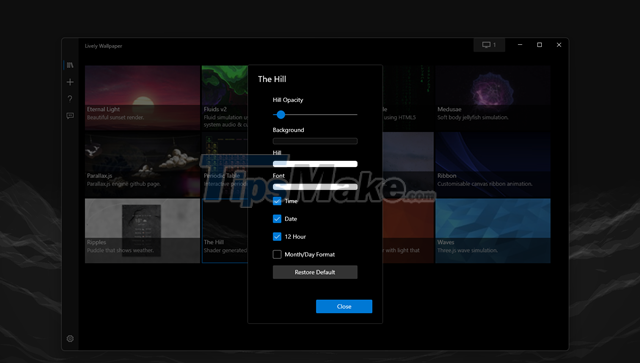The image size is (640, 363).
Task: Close the Lively Wallpaper window
Action: tap(559, 45)
